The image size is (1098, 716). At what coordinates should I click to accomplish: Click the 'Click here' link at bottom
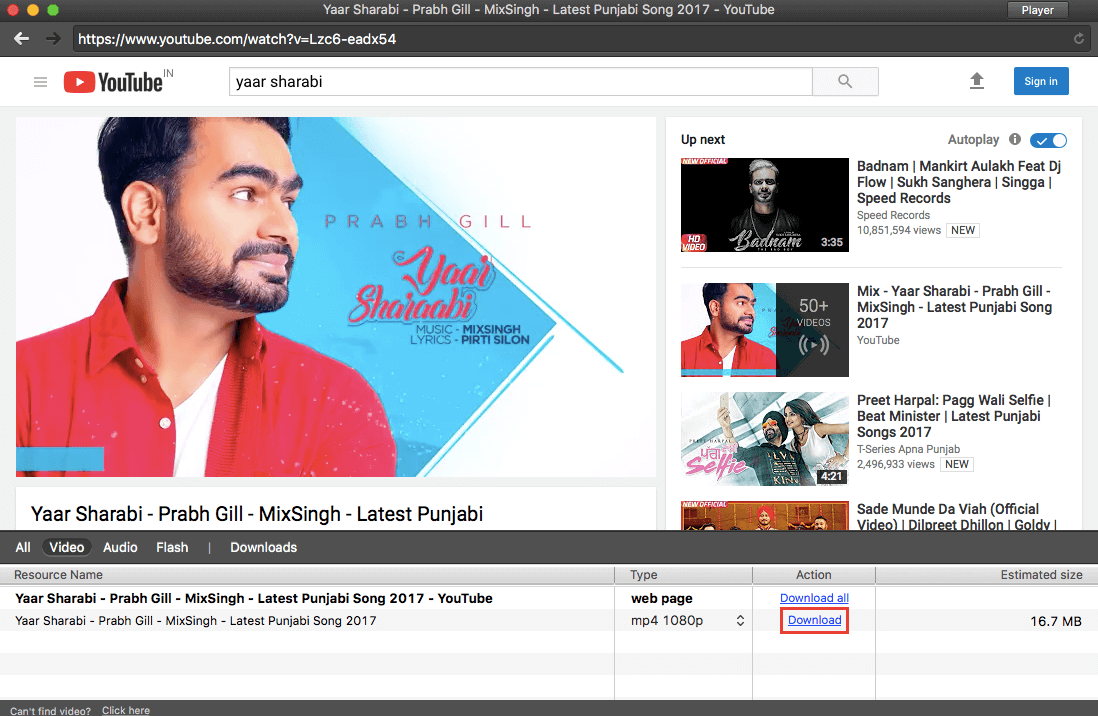[x=126, y=710]
